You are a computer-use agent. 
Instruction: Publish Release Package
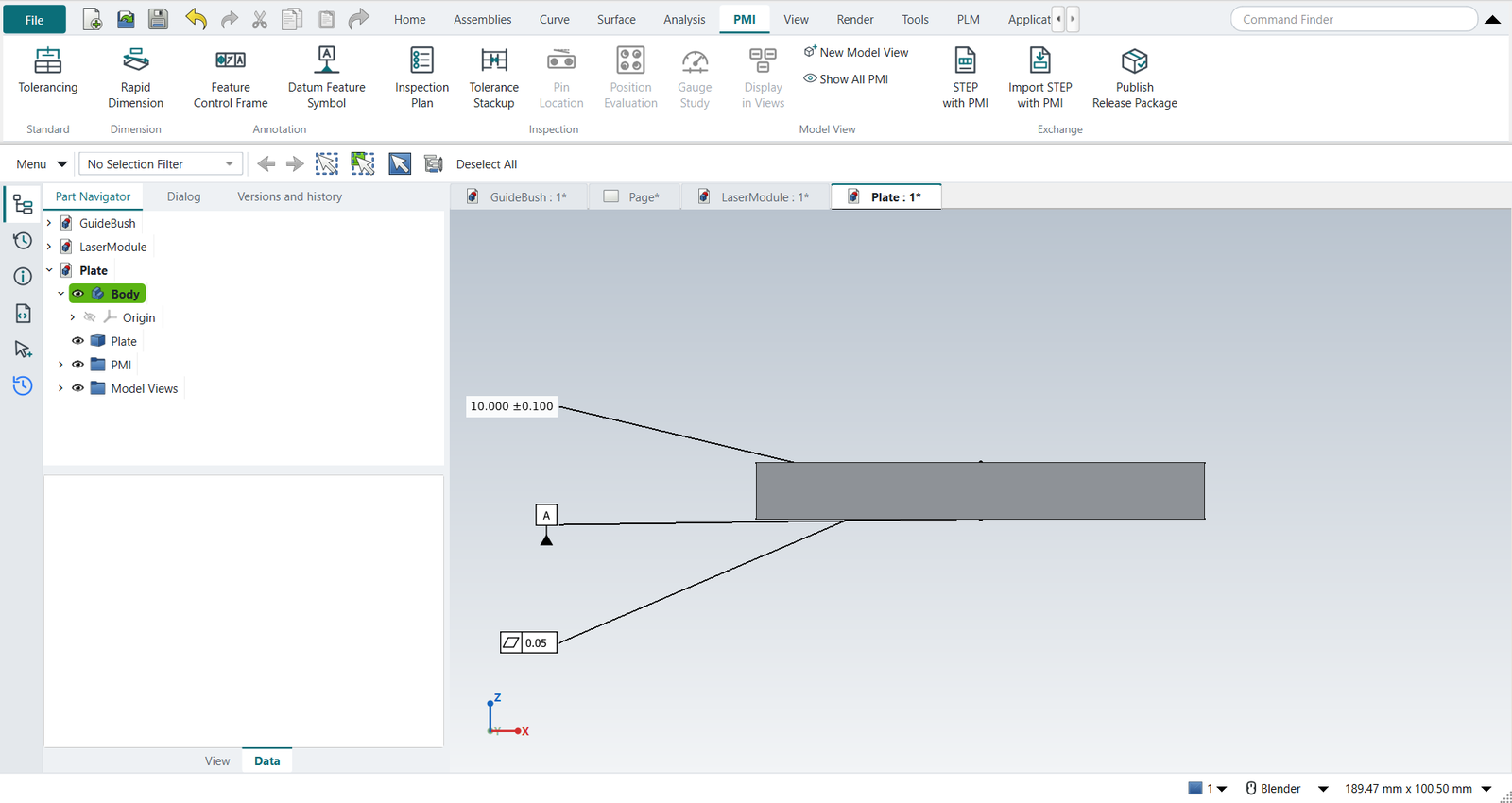[1135, 77]
